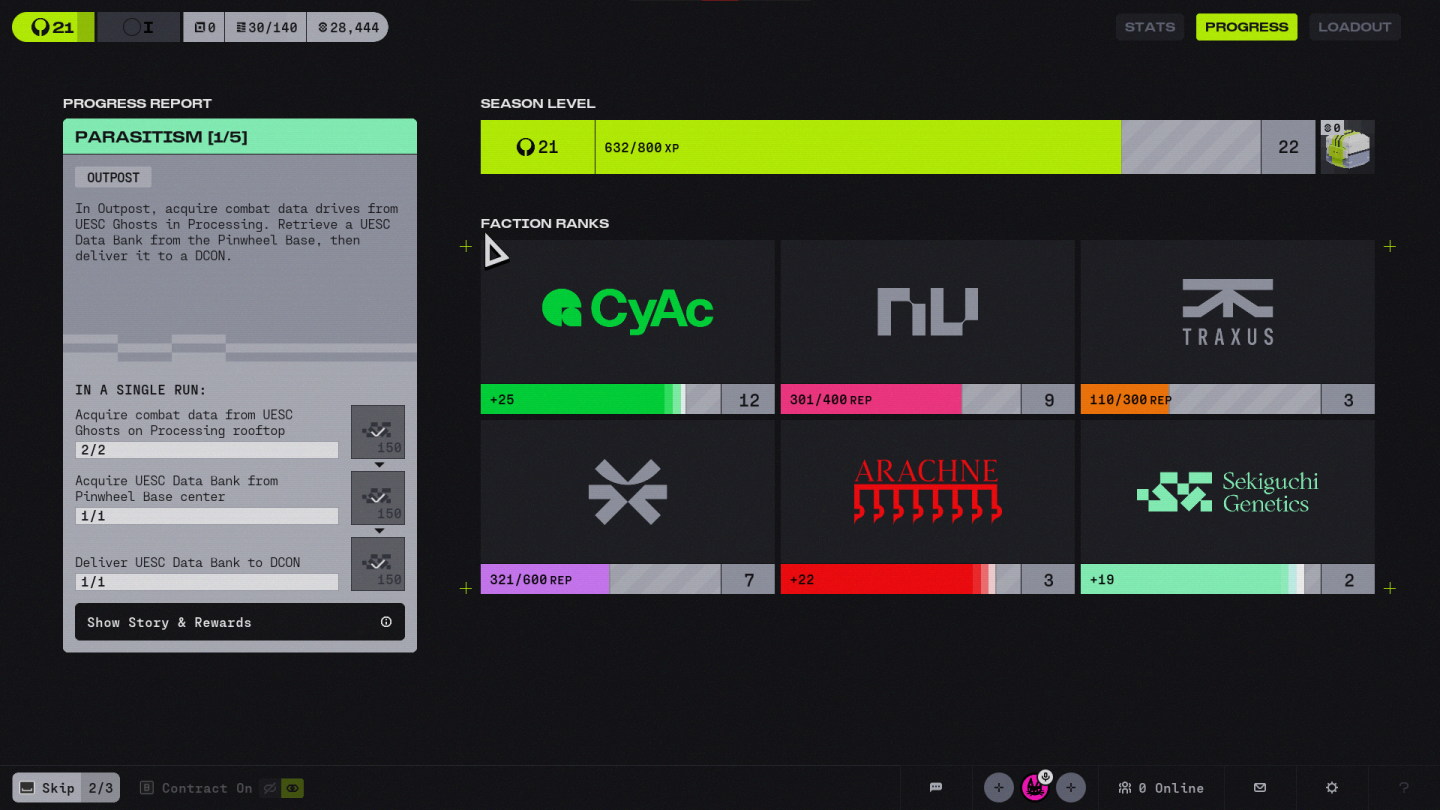
Task: Click arrow below the combat data reward icon
Action: pos(379,465)
